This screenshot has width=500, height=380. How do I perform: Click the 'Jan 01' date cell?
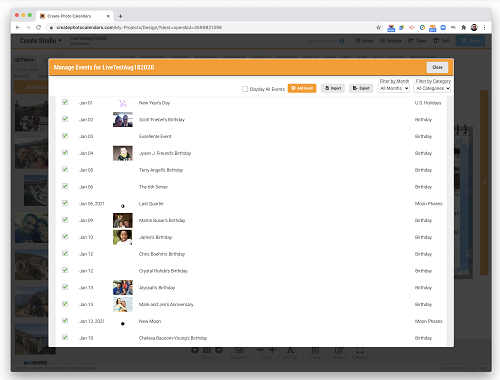(86, 103)
